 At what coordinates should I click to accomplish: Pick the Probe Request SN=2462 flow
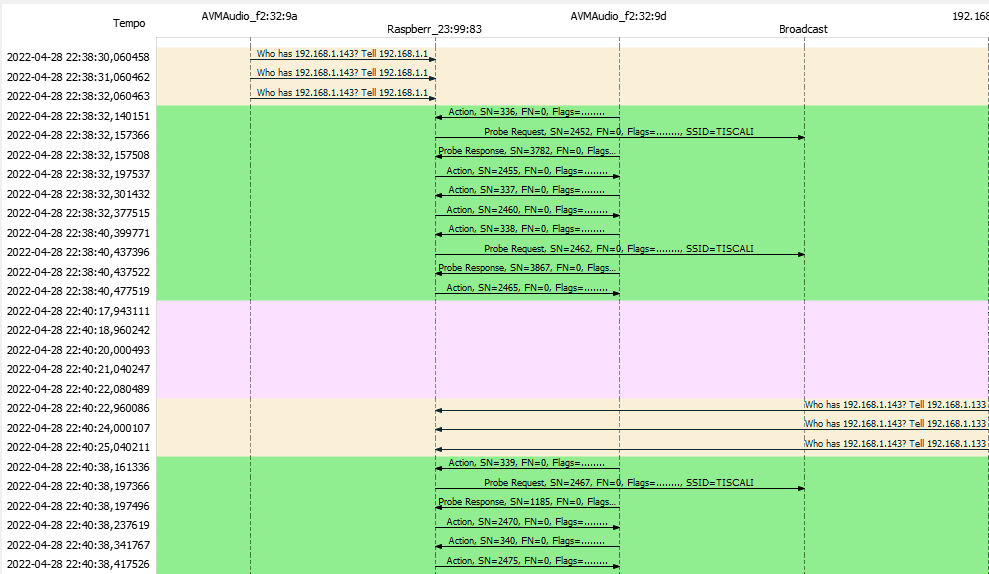619,249
